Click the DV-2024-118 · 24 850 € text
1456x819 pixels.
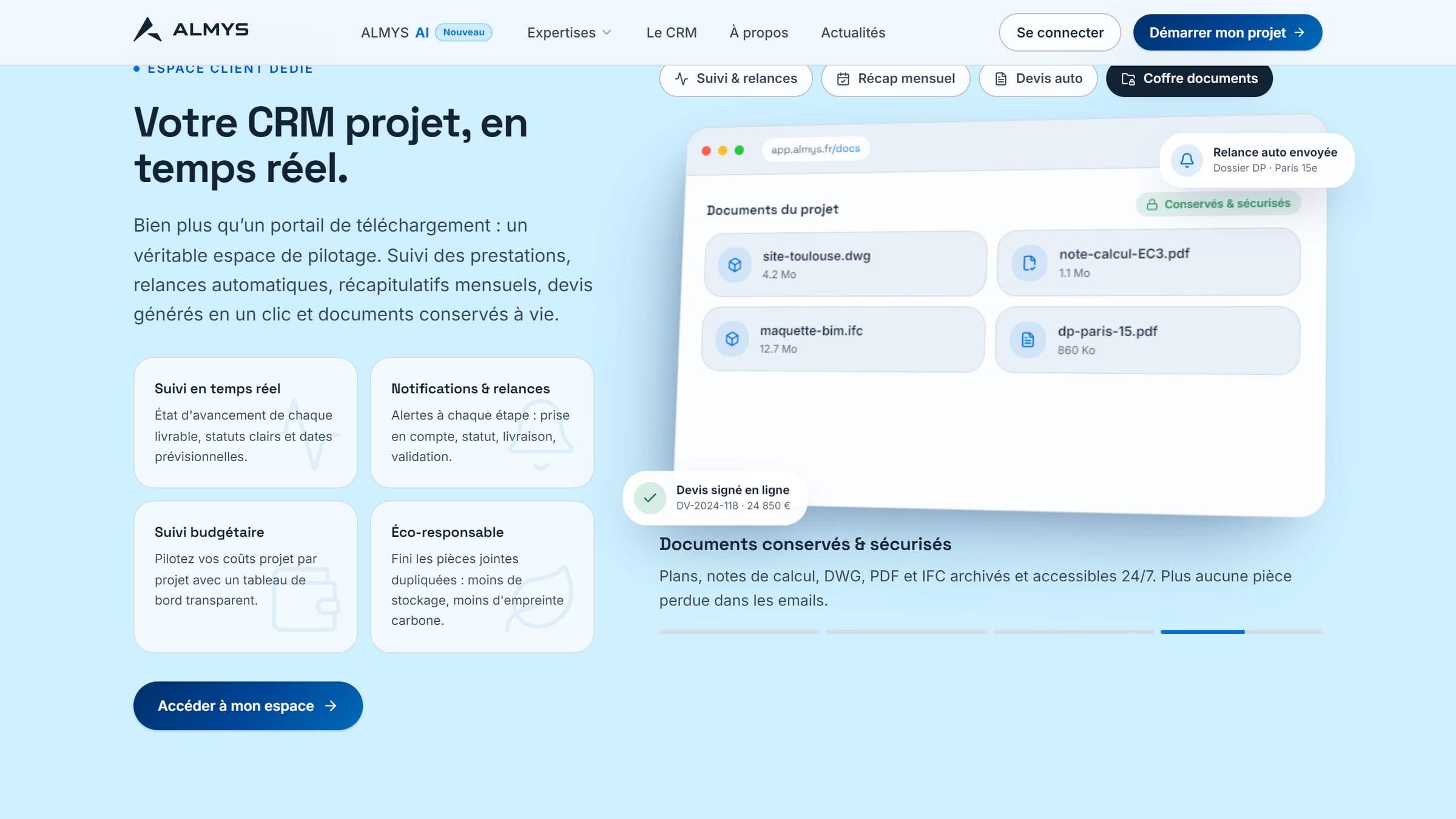[x=733, y=505]
